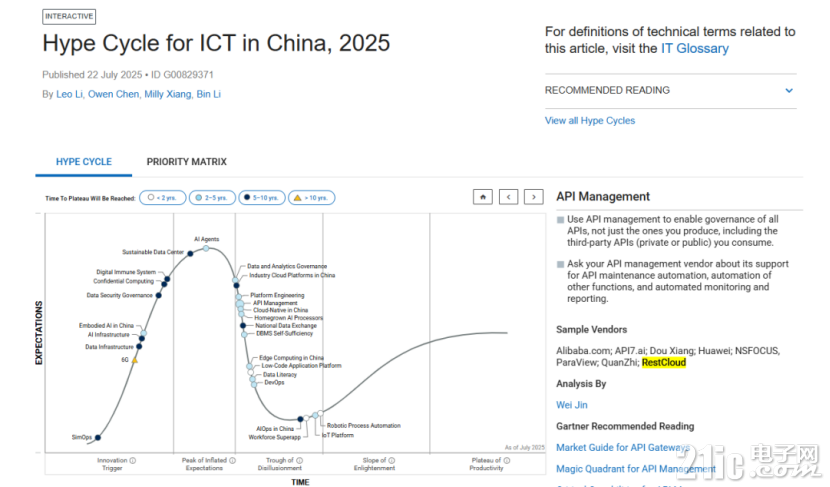Screen dimensions: 830x487
Task: Click the home reset chart icon
Action: 482,197
